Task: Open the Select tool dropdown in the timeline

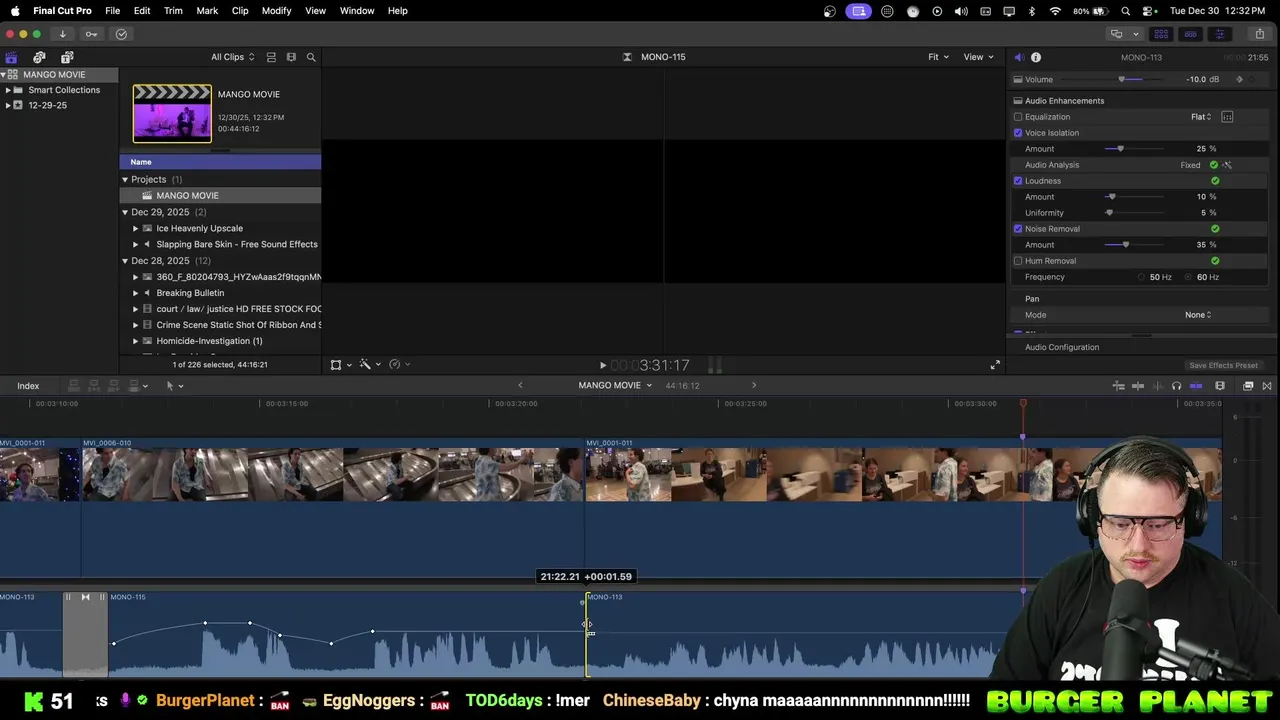Action: [x=174, y=386]
